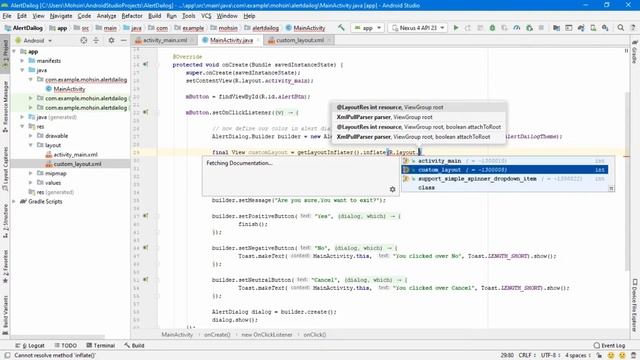
Task: Click UTF-8 encoding in status bar
Action: 549,356
